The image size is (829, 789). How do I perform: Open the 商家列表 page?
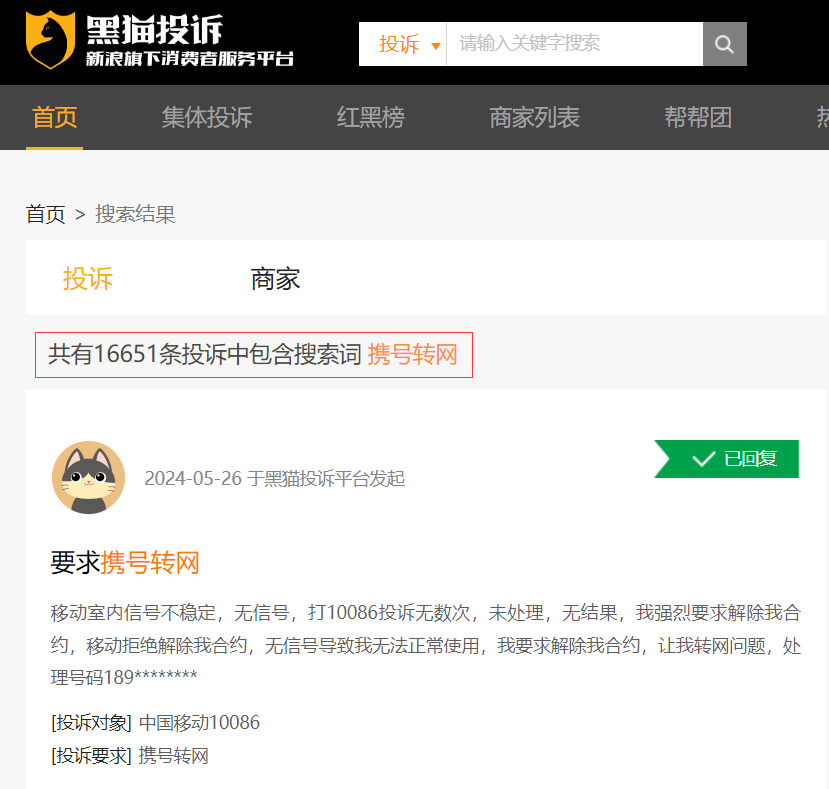point(534,117)
